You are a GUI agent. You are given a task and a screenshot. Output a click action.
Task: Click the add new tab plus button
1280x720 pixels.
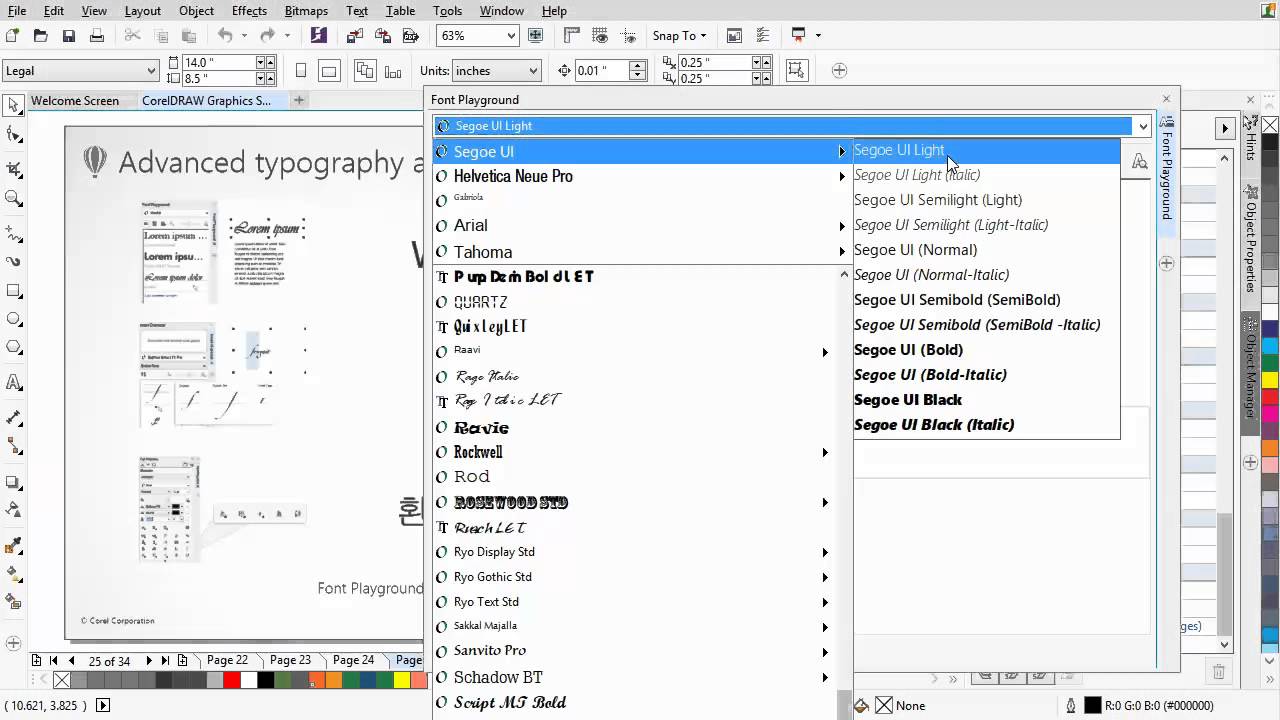tap(298, 100)
